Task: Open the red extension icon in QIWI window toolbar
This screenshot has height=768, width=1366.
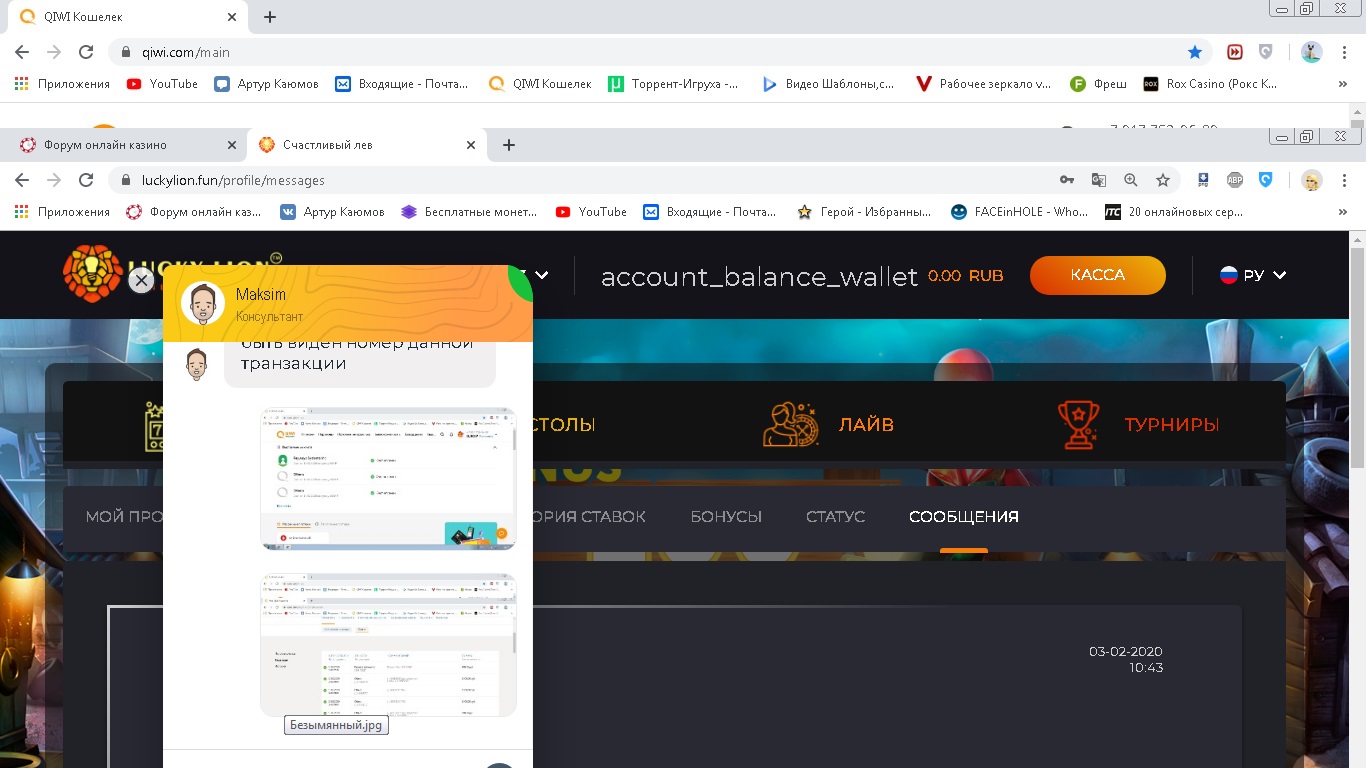Action: 1236,52
